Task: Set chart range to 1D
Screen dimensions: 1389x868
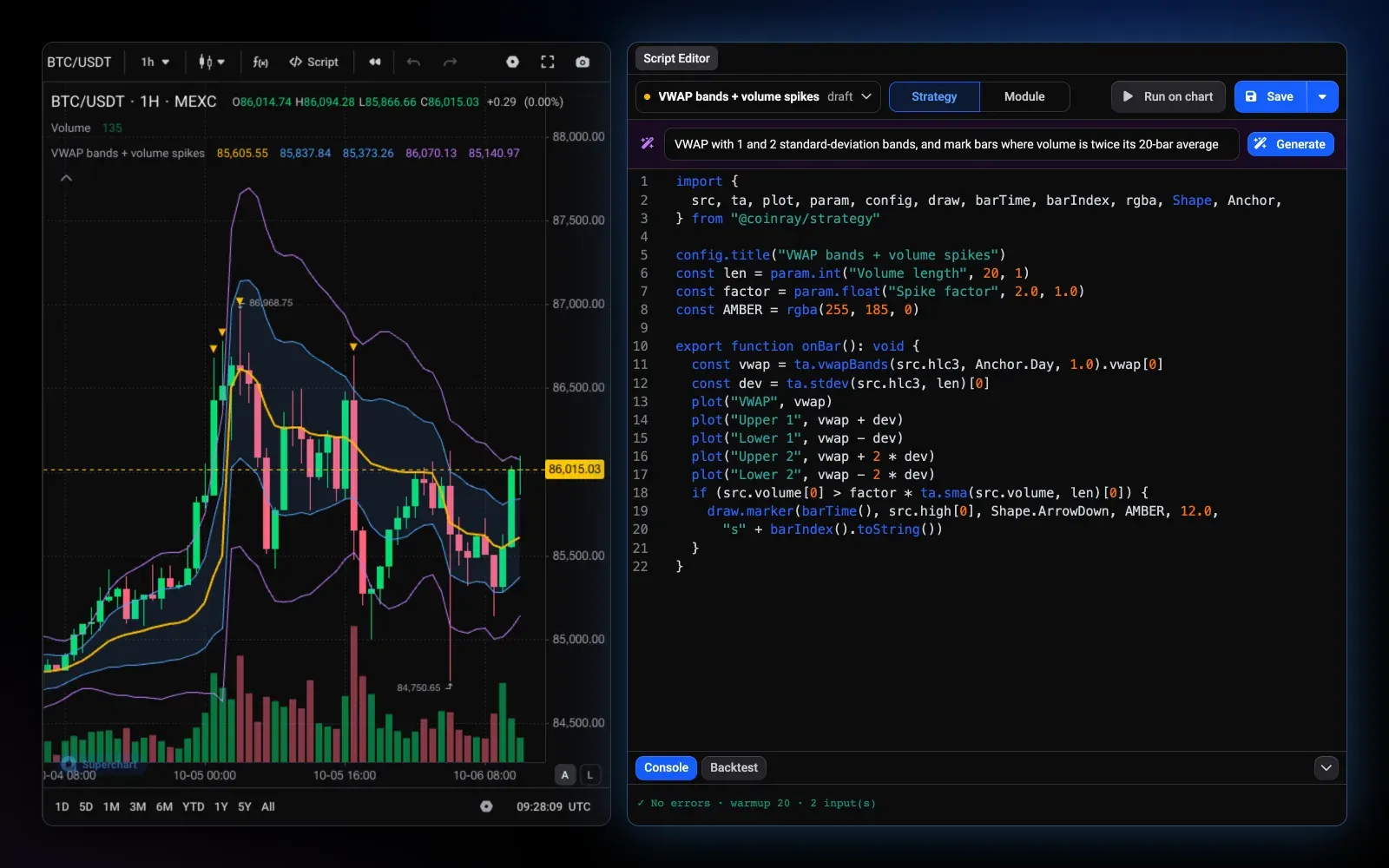Action: pyautogui.click(x=62, y=806)
